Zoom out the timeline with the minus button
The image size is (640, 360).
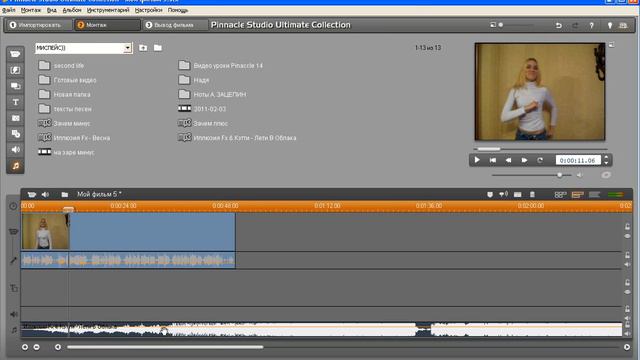coord(36,347)
